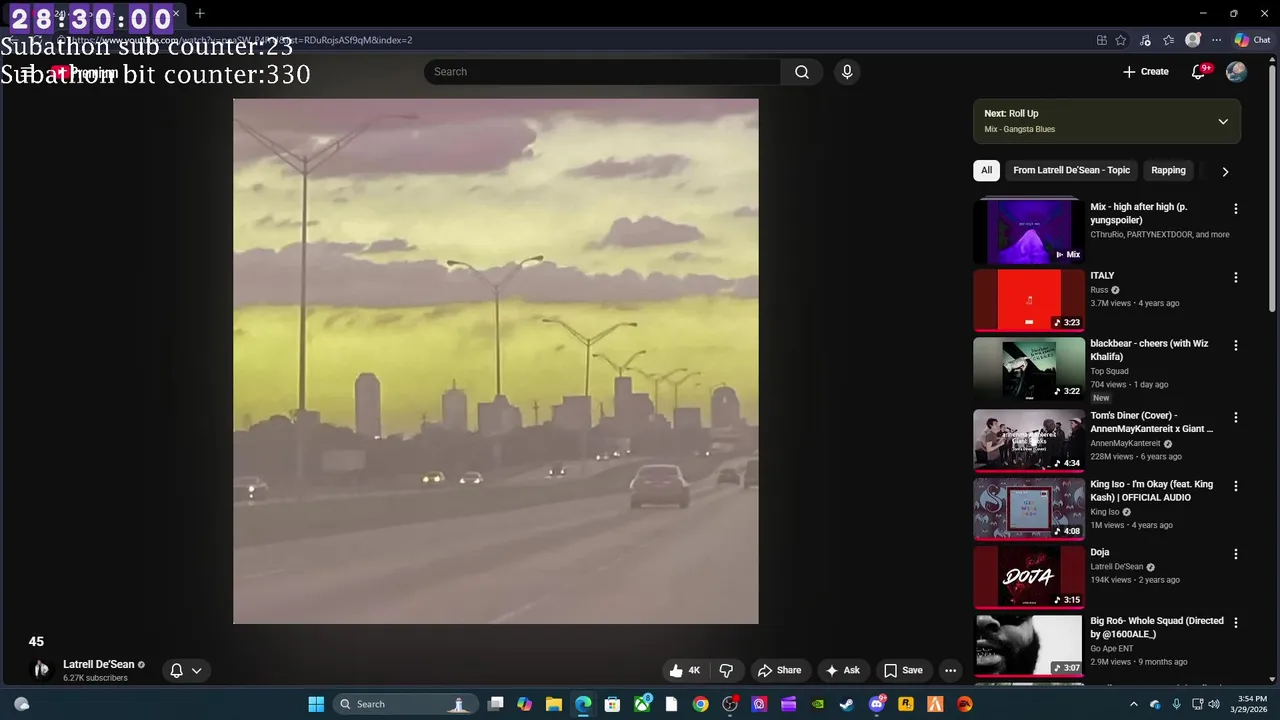Expand notification preferences chevron beside bell

click(197, 670)
